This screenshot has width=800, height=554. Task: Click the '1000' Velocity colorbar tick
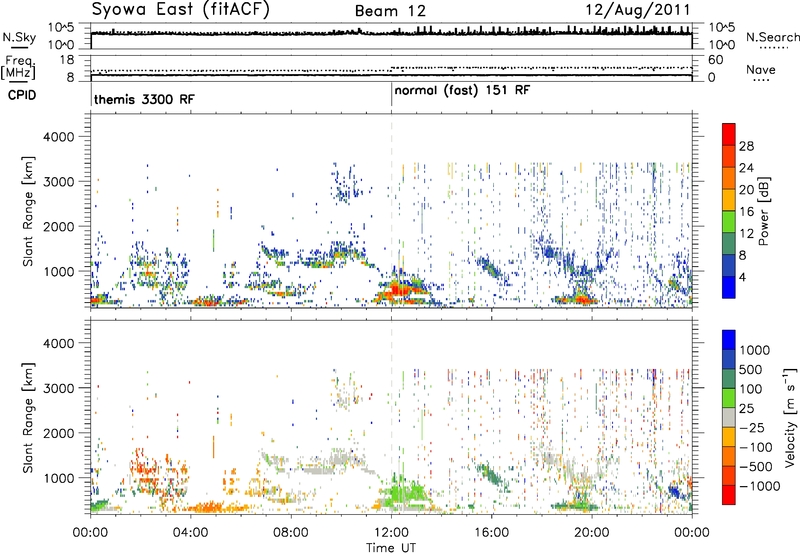coord(755,350)
